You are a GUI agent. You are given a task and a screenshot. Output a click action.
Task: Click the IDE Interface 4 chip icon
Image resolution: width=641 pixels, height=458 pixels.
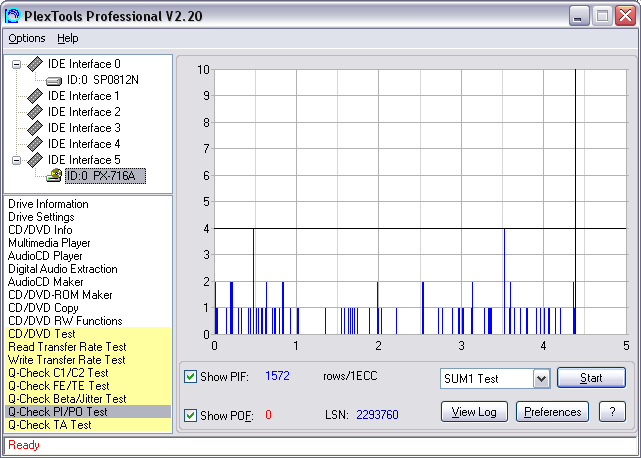click(x=35, y=144)
